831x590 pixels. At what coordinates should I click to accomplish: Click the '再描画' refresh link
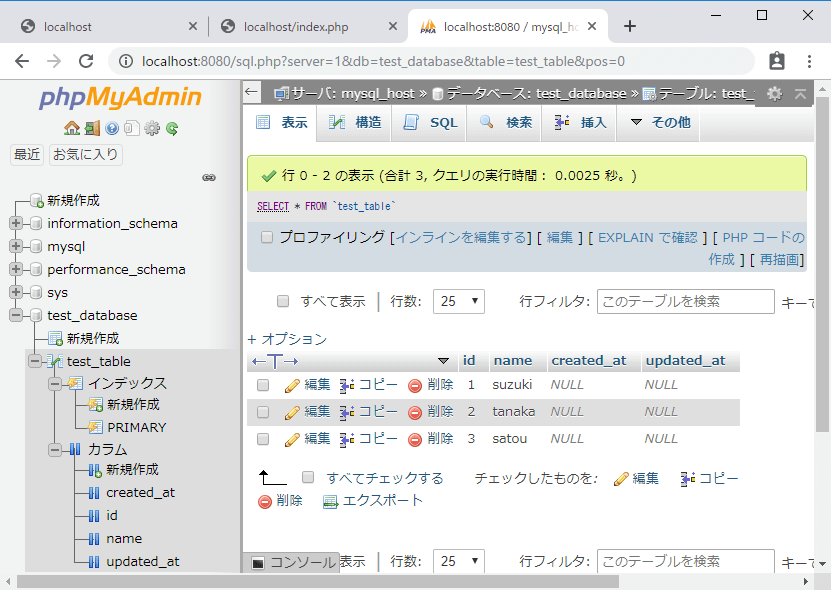779,260
